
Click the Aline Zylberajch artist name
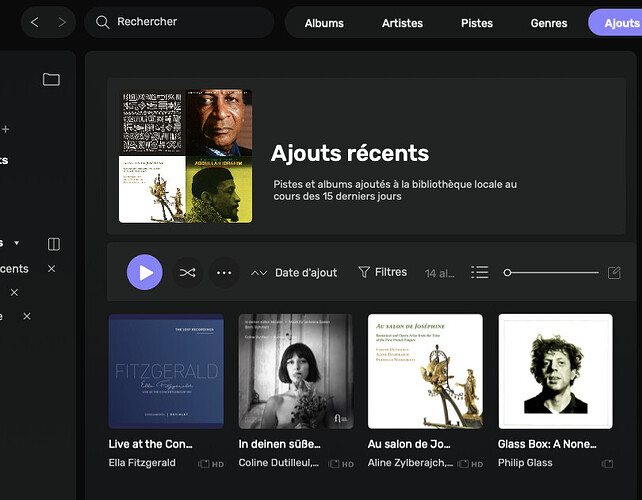click(410, 463)
